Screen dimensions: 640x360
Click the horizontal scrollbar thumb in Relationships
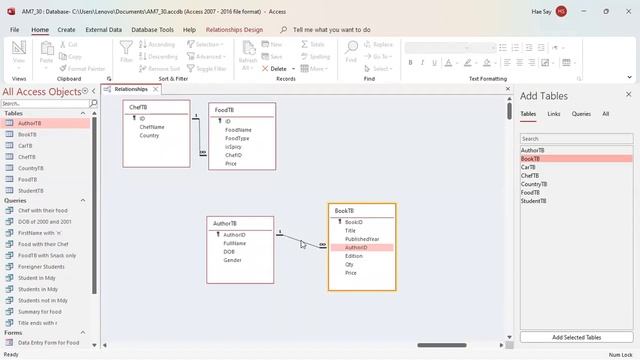(x=442, y=345)
